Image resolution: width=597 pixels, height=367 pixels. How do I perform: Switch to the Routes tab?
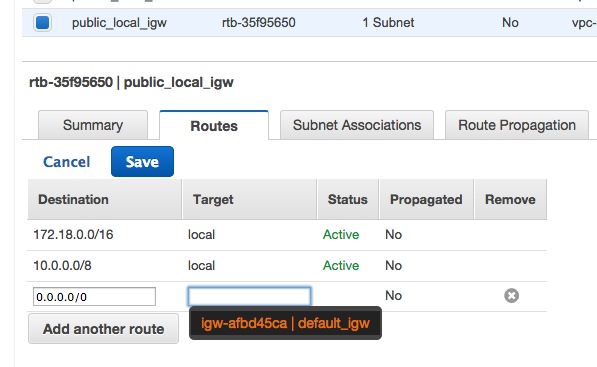(214, 126)
